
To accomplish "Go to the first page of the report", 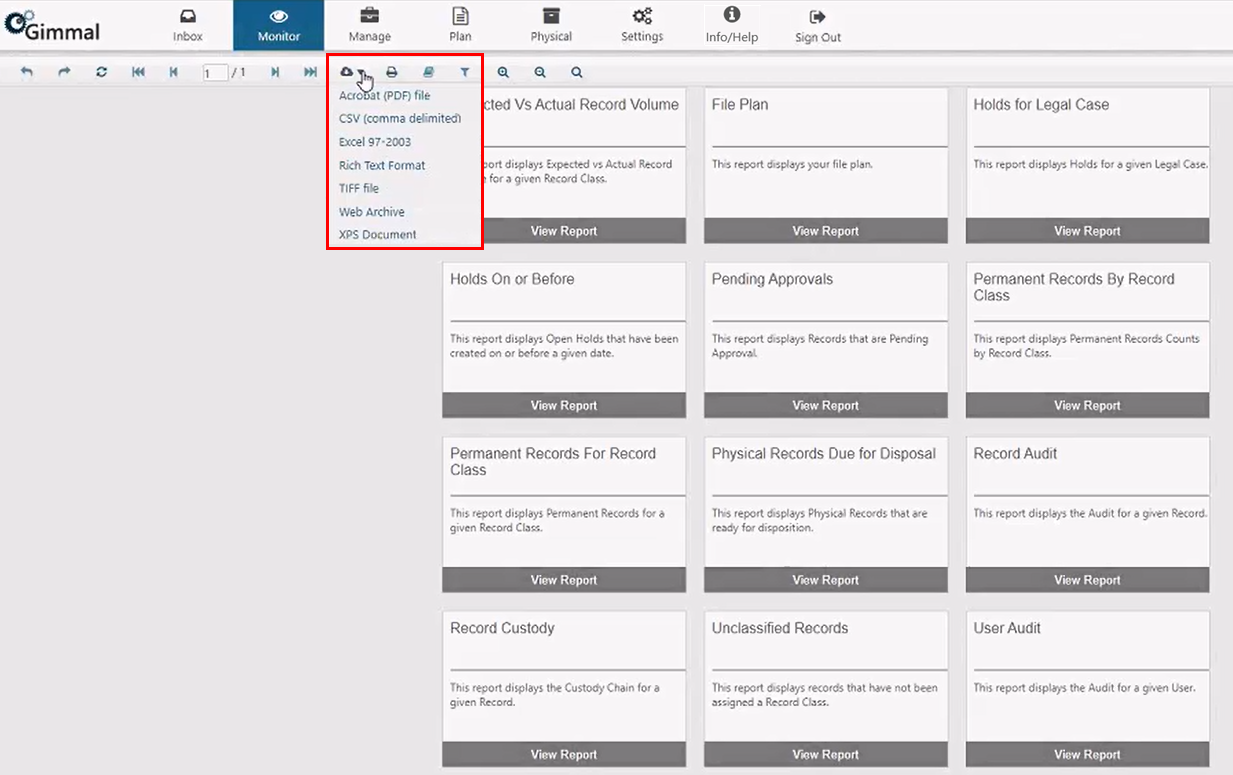I will click(x=138, y=72).
